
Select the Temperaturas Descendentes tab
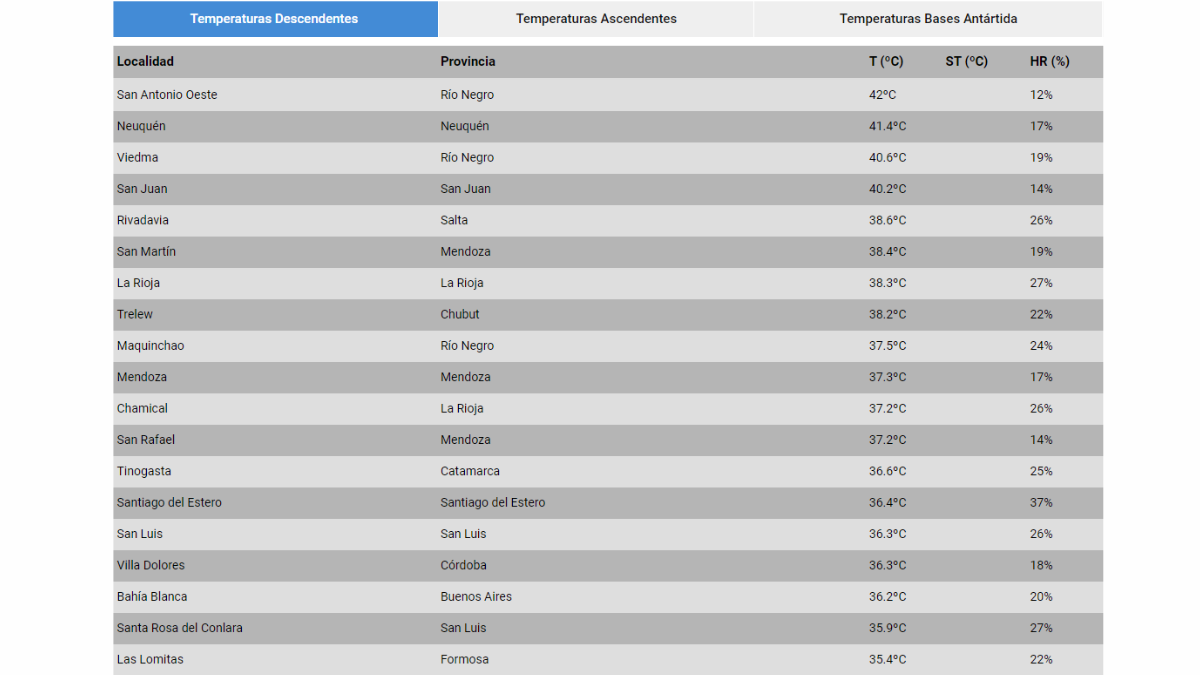[x=275, y=18]
